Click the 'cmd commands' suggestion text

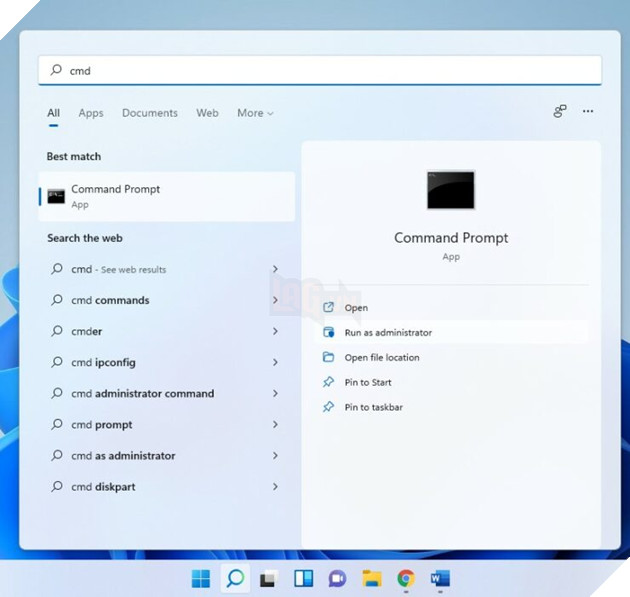[x=110, y=300]
